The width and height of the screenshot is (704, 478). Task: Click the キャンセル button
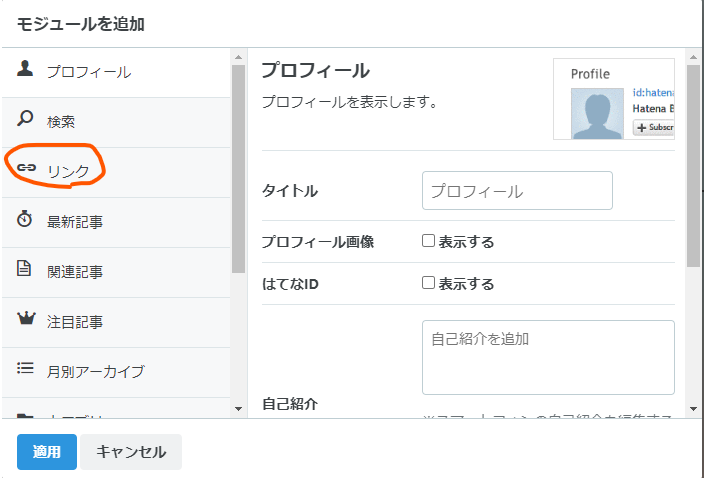(131, 452)
